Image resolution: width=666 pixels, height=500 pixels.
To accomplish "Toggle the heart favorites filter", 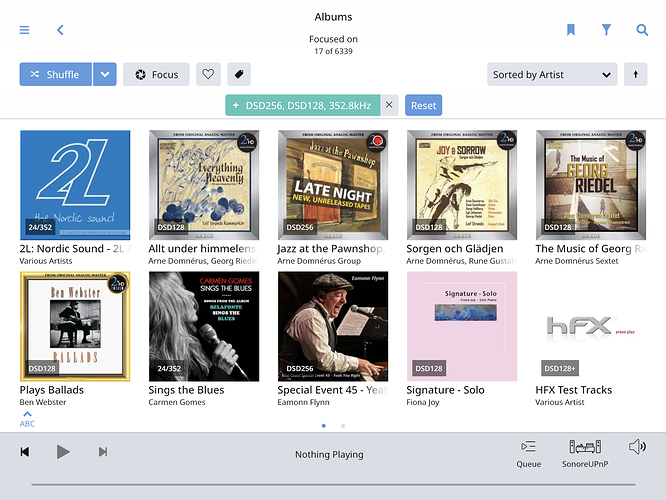I will pos(208,74).
